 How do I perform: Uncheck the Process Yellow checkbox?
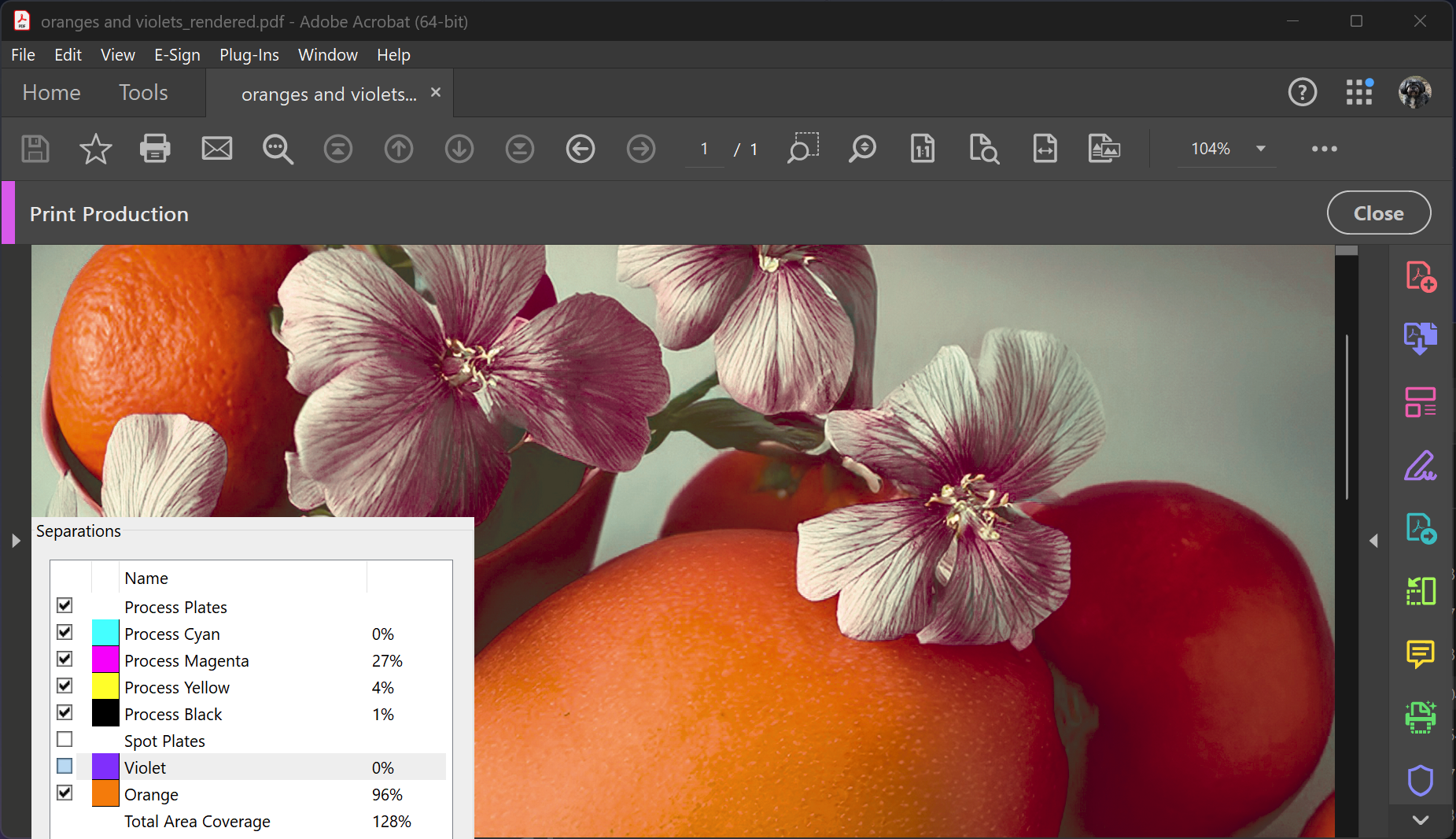pos(65,686)
